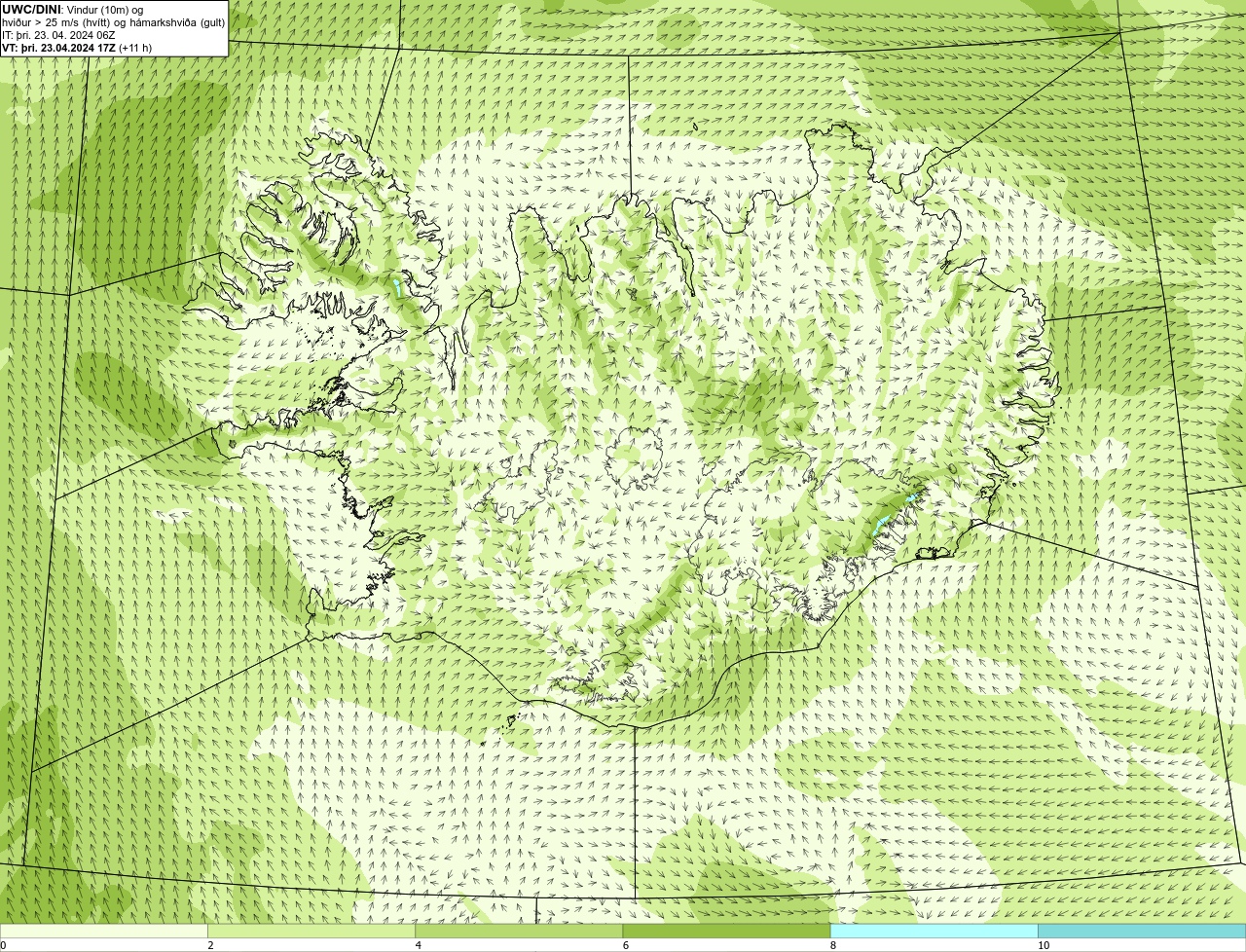Select the 2–4 m/s light green swatch
The width and height of the screenshot is (1246, 952).
[x=311, y=932]
